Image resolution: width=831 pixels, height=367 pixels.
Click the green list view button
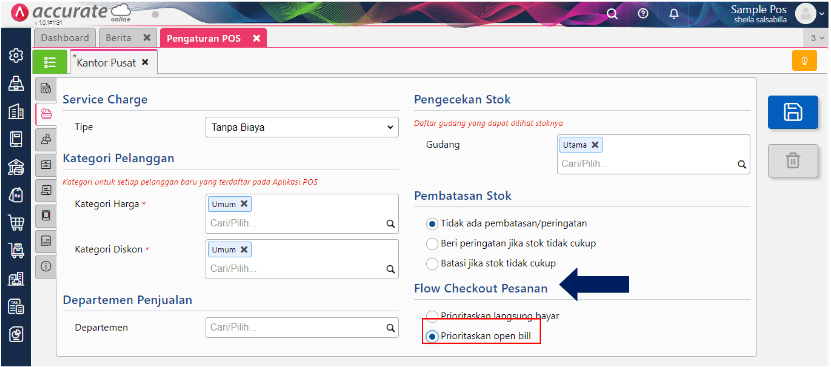click(50, 62)
